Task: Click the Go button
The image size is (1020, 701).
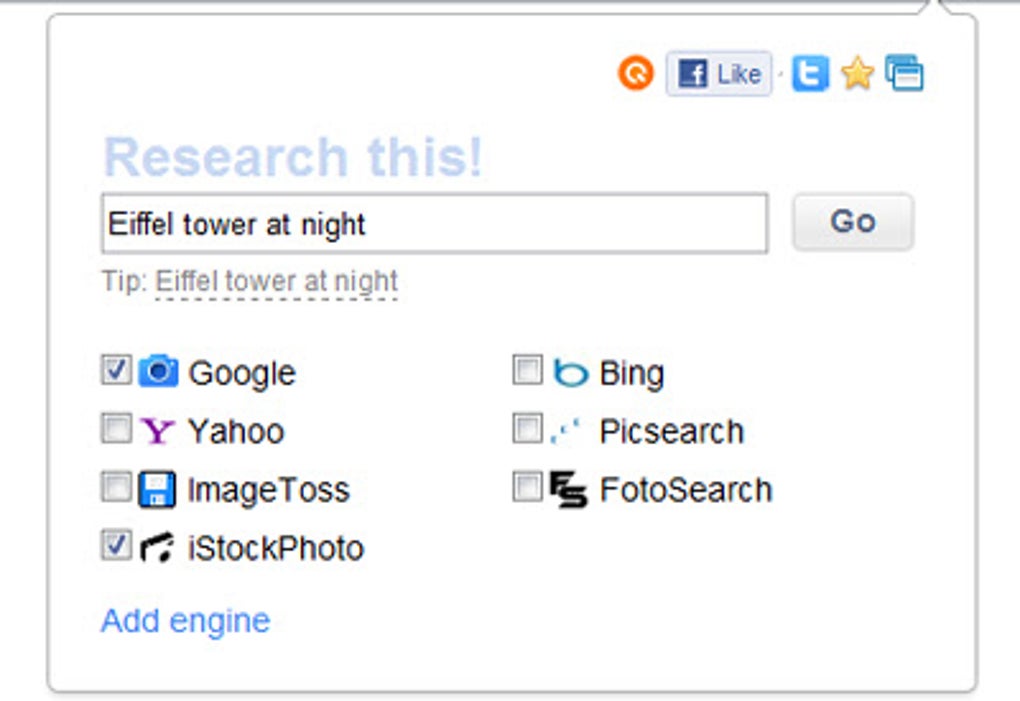Action: pyautogui.click(x=851, y=221)
